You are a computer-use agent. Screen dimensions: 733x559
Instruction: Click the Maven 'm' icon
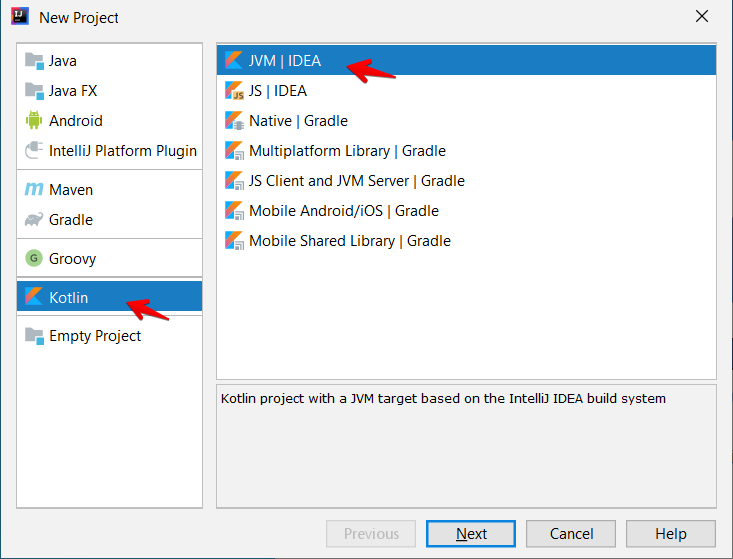click(x=34, y=189)
